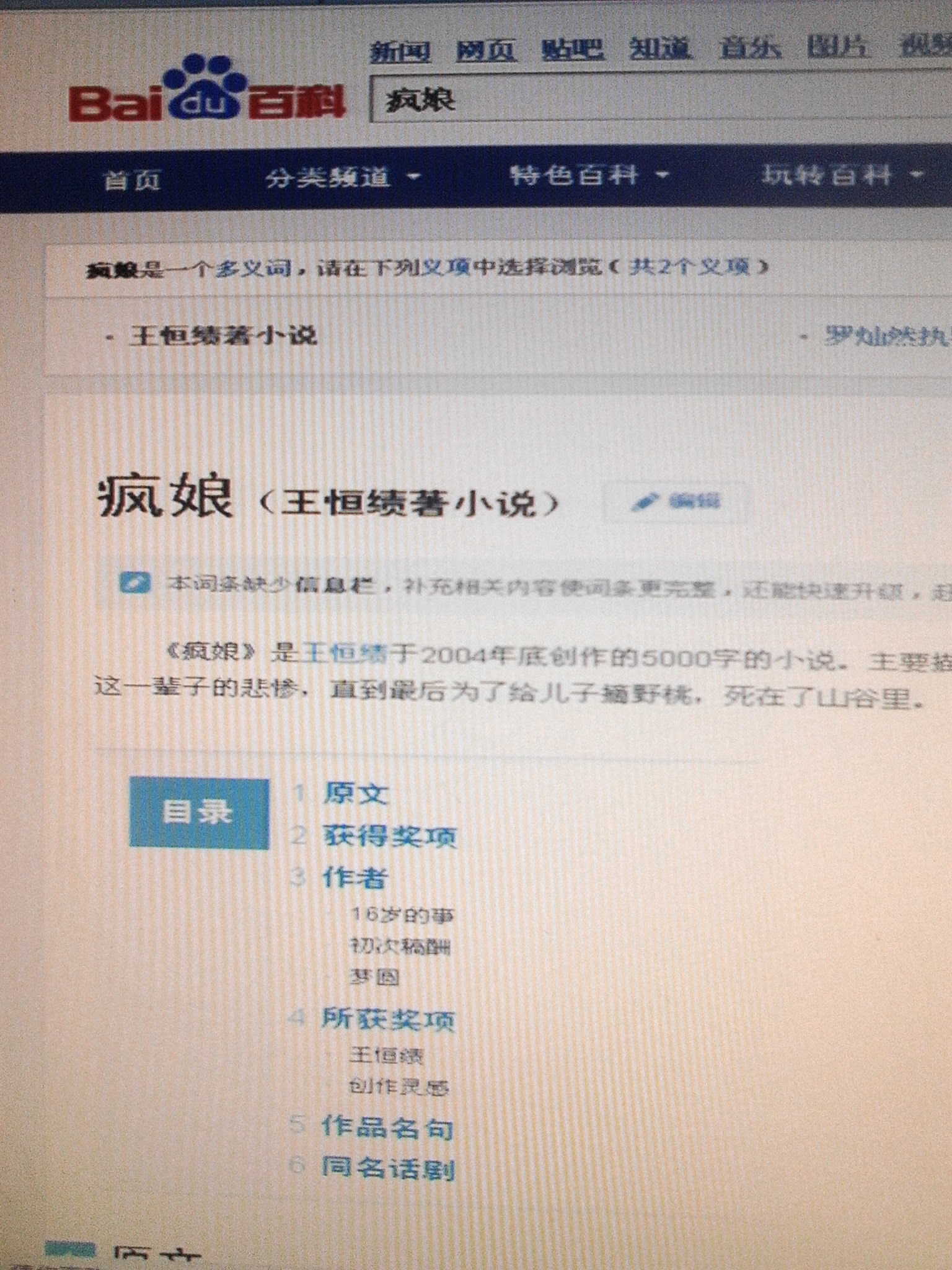This screenshot has height=1270, width=952.
Task: Click the 王恒绩 author link in summary
Action: coord(344,654)
